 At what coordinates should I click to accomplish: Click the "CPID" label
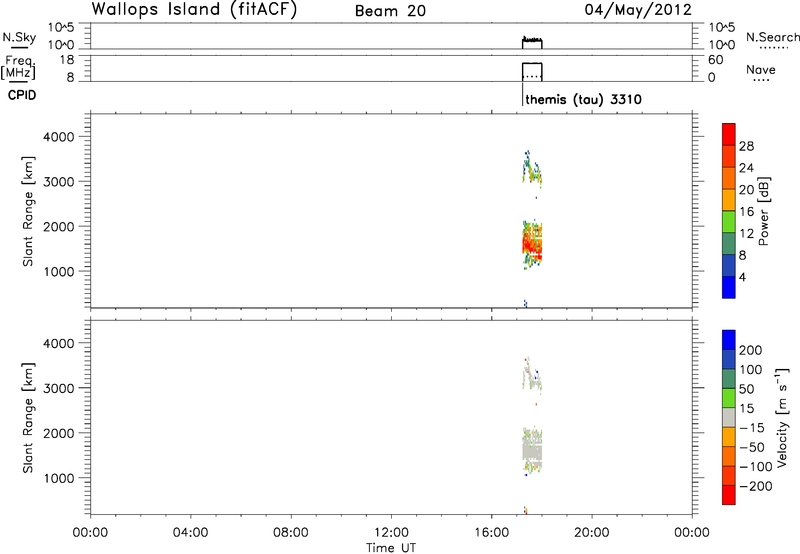coord(22,95)
